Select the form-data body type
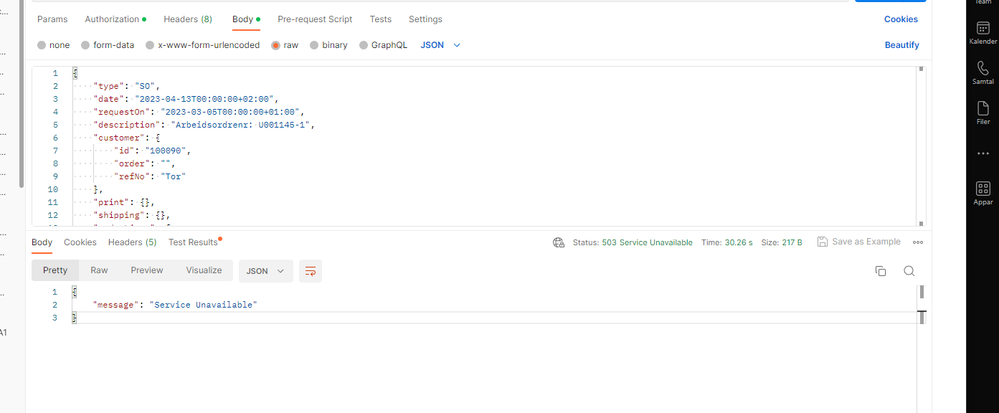999x413 pixels. coord(108,45)
